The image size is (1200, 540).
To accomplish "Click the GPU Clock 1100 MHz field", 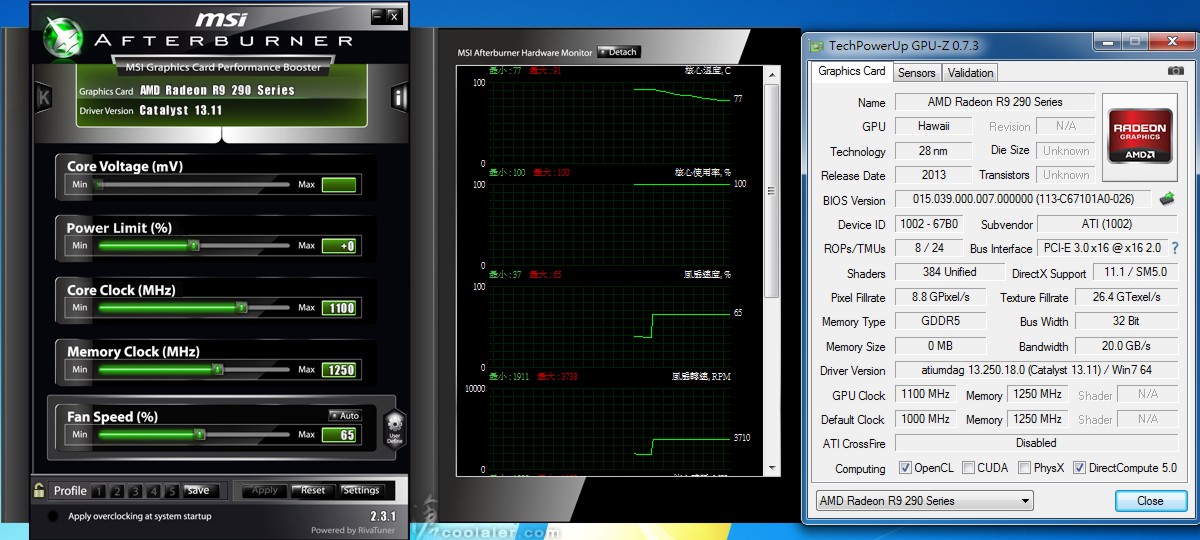I will coord(925,395).
